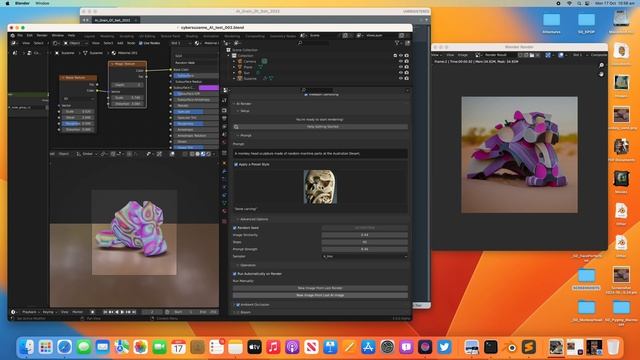Open the properties editor type dropdown

pyautogui.click(x=226, y=90)
